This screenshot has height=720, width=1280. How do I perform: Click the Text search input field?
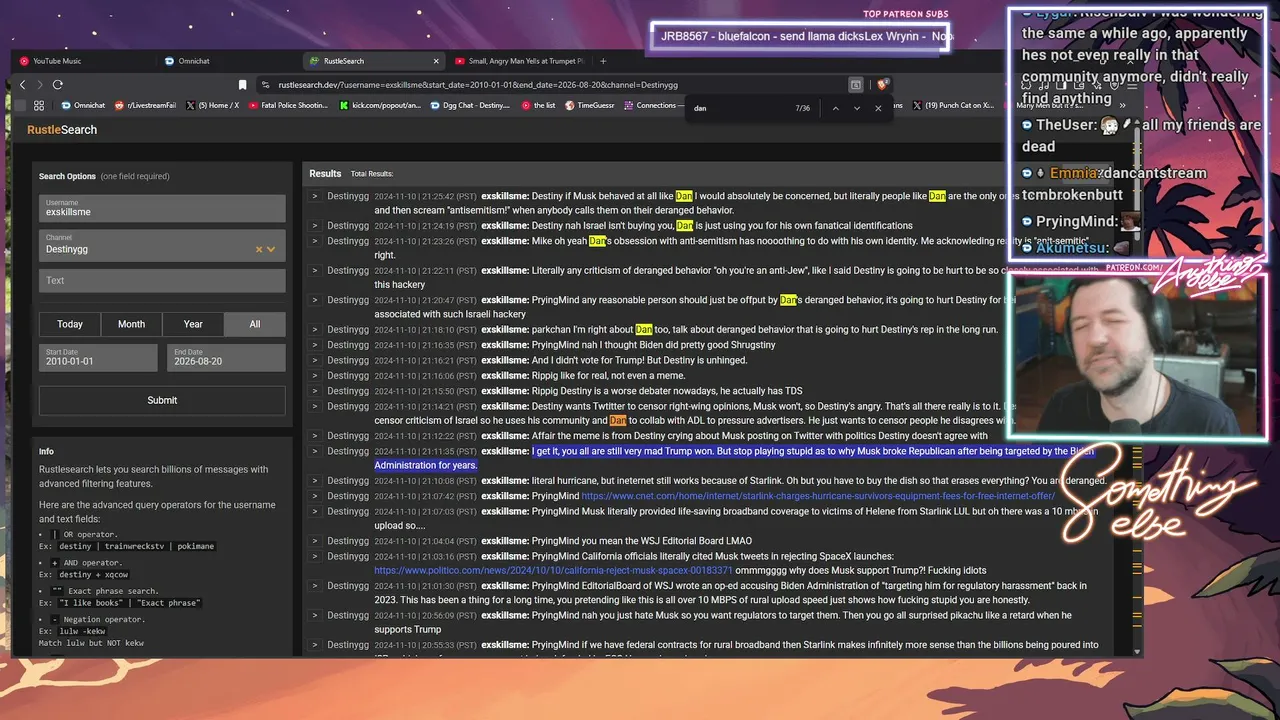[162, 280]
